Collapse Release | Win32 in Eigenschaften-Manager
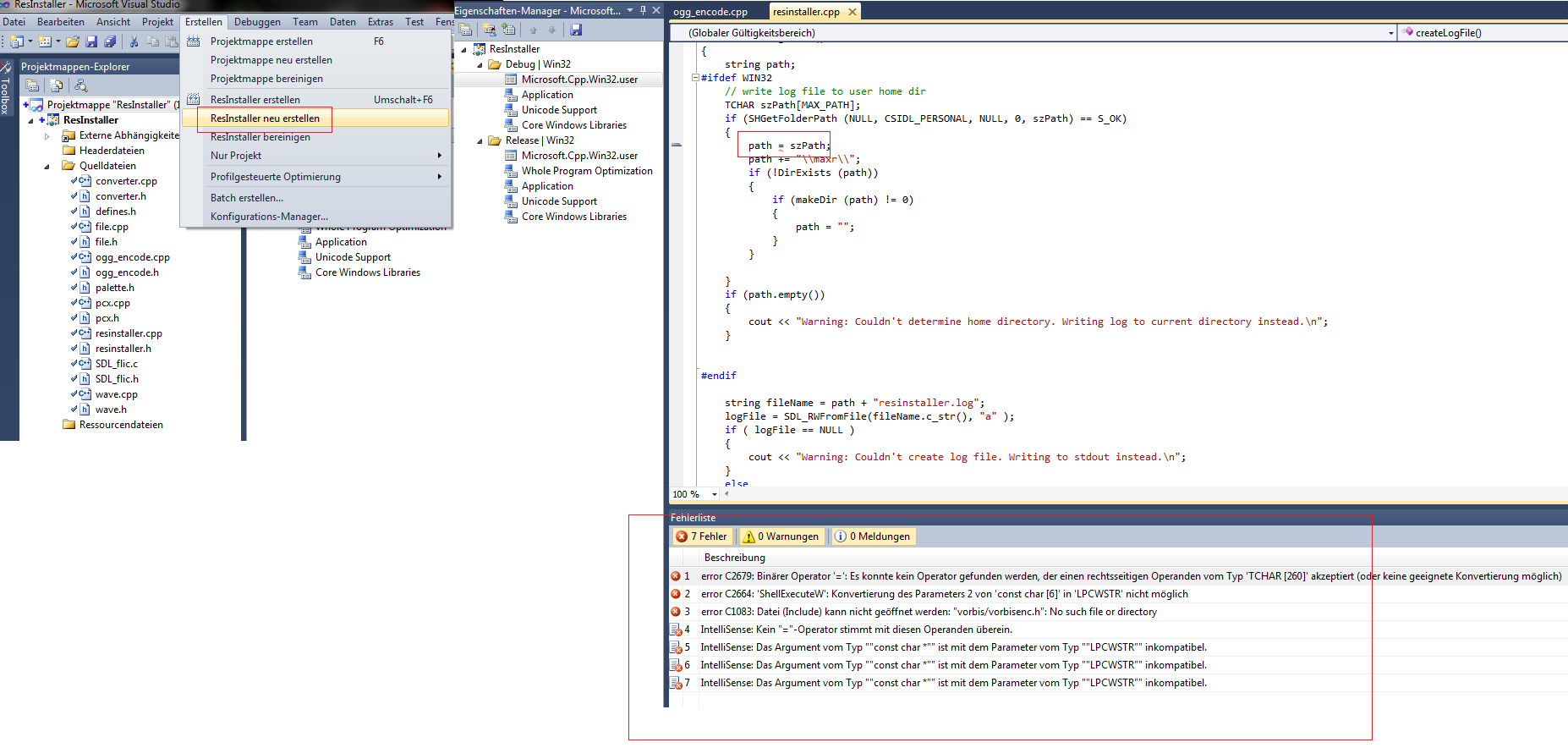 [480, 140]
